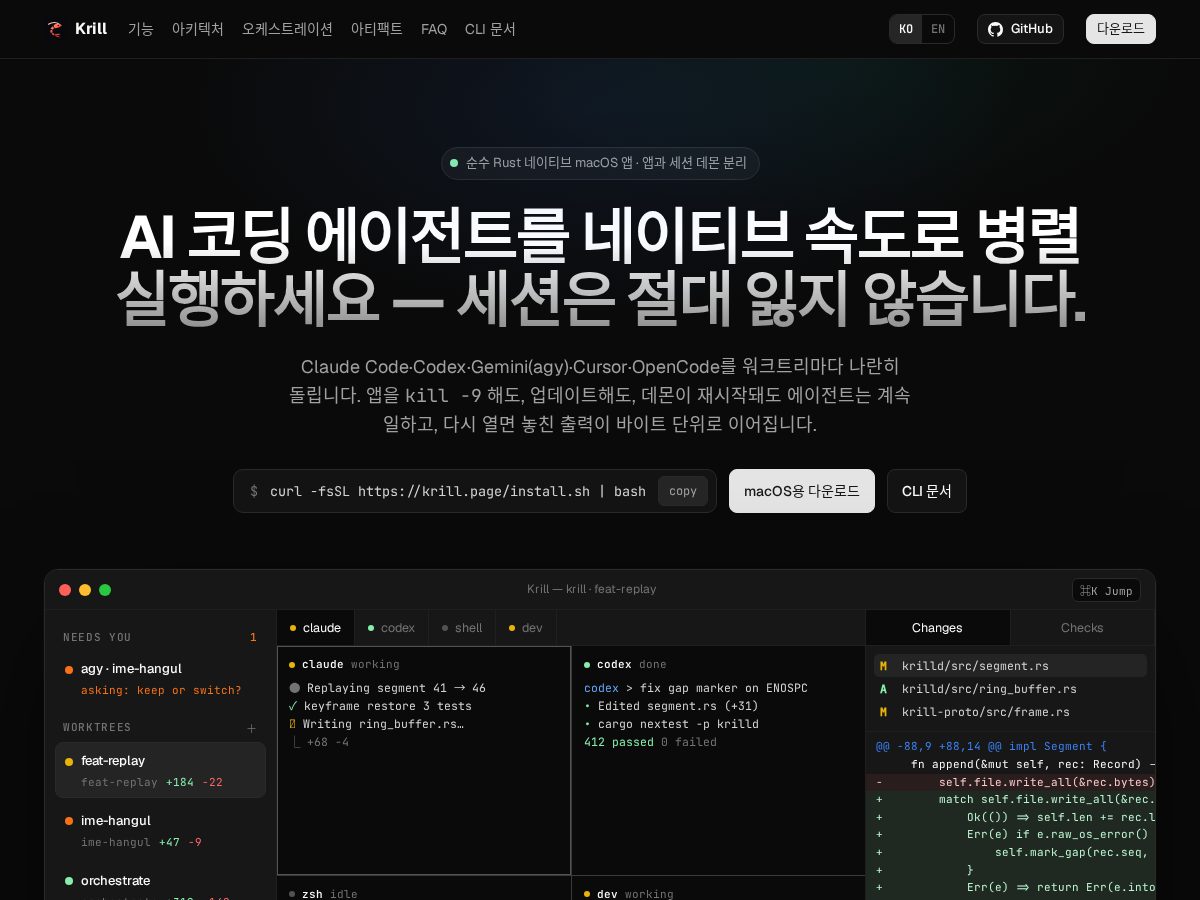This screenshot has height=900, width=1200.
Task: Select the dev tab
Action: (x=526, y=628)
